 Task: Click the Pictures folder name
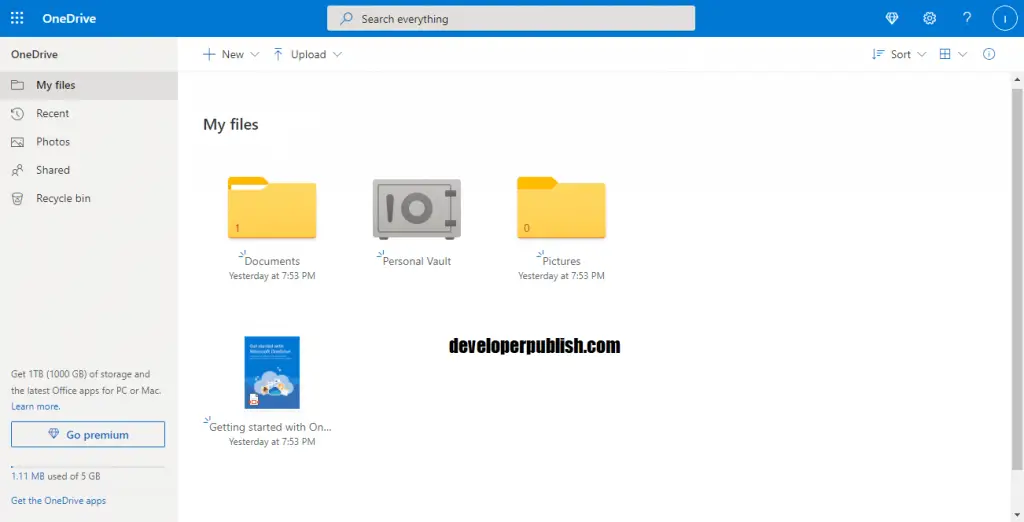pos(562,261)
